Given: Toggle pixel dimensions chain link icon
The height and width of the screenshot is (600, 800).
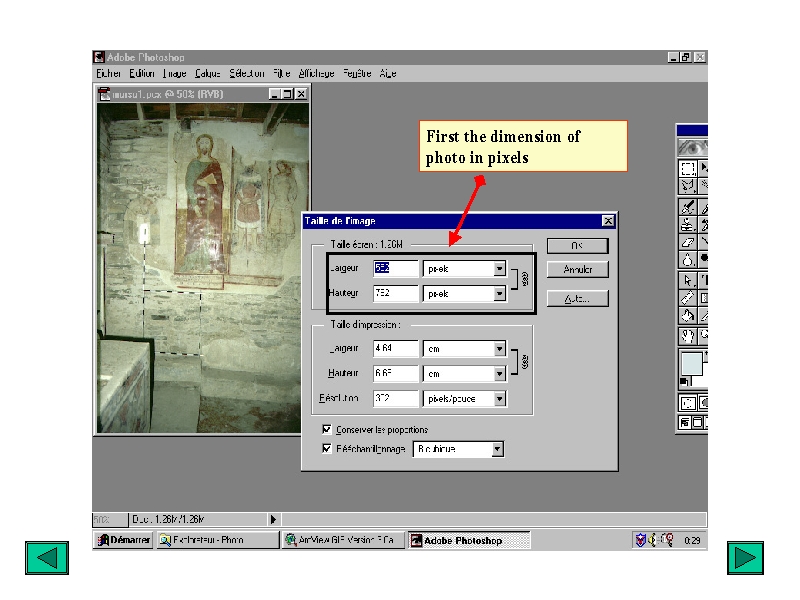Looking at the screenshot, I should [x=525, y=278].
